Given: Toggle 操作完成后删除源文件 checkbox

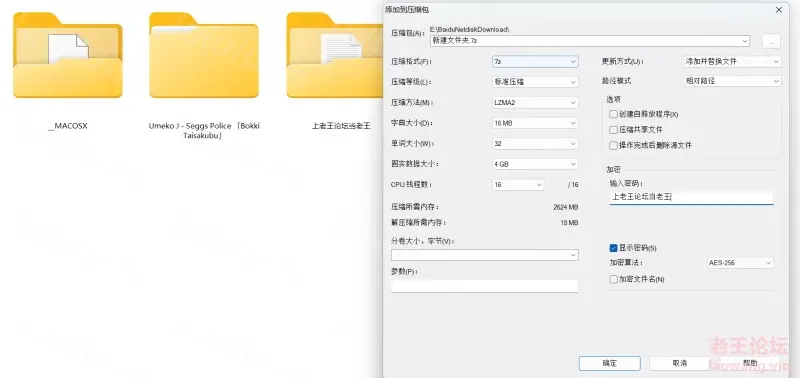Looking at the screenshot, I should pyautogui.click(x=613, y=145).
